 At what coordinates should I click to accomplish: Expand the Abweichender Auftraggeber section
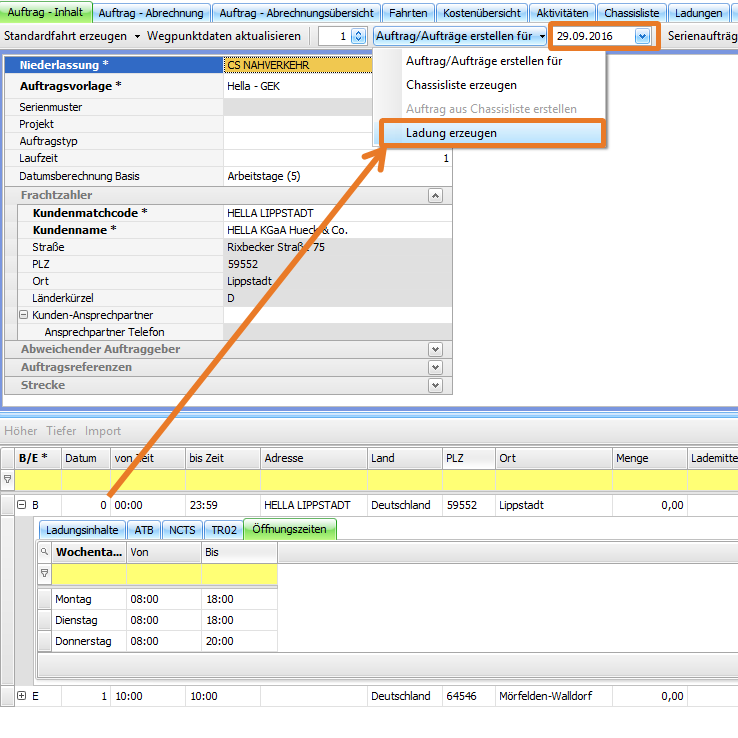[x=434, y=349]
